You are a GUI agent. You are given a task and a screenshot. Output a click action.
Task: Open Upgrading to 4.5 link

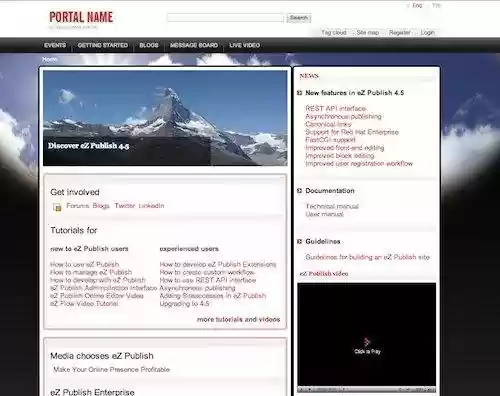pos(184,303)
